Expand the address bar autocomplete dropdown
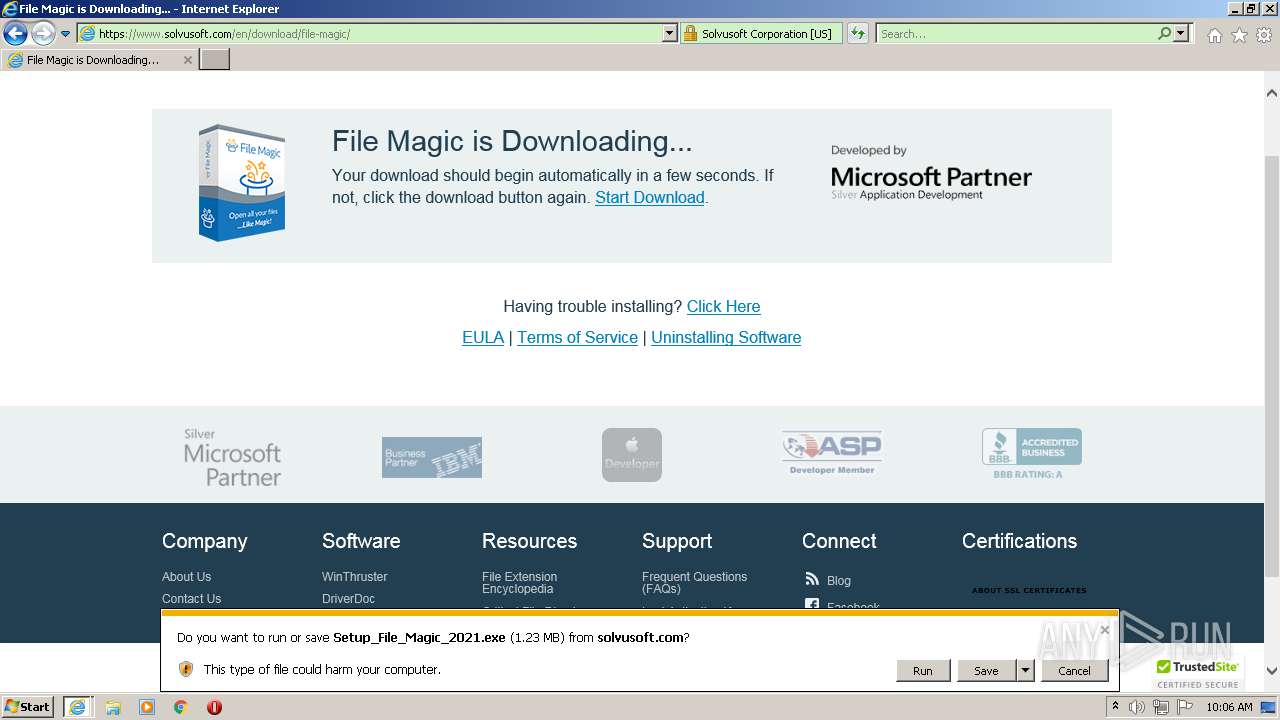 click(x=670, y=33)
